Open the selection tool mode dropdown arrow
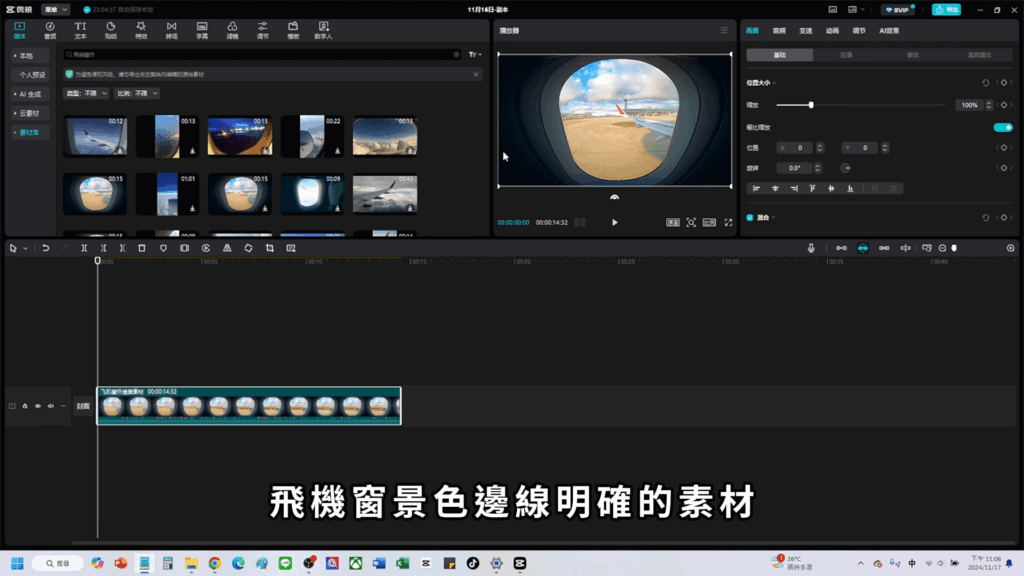Viewport: 1024px width, 576px height. pos(25,248)
